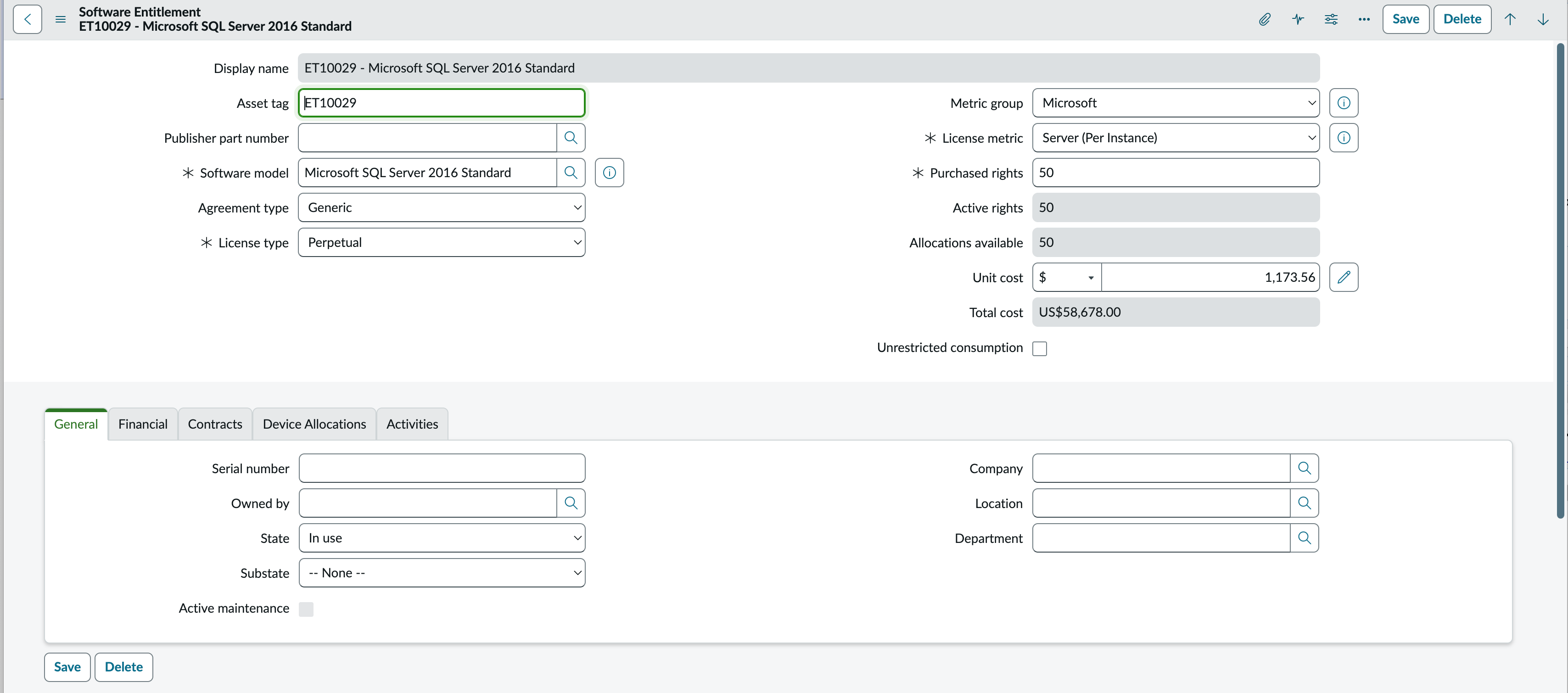Click the Allocations available value field
The image size is (1568, 693).
coord(1176,242)
